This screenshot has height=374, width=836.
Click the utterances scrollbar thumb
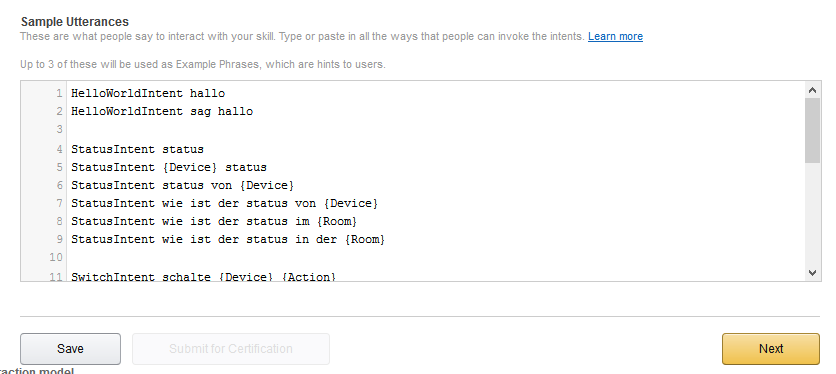point(812,131)
